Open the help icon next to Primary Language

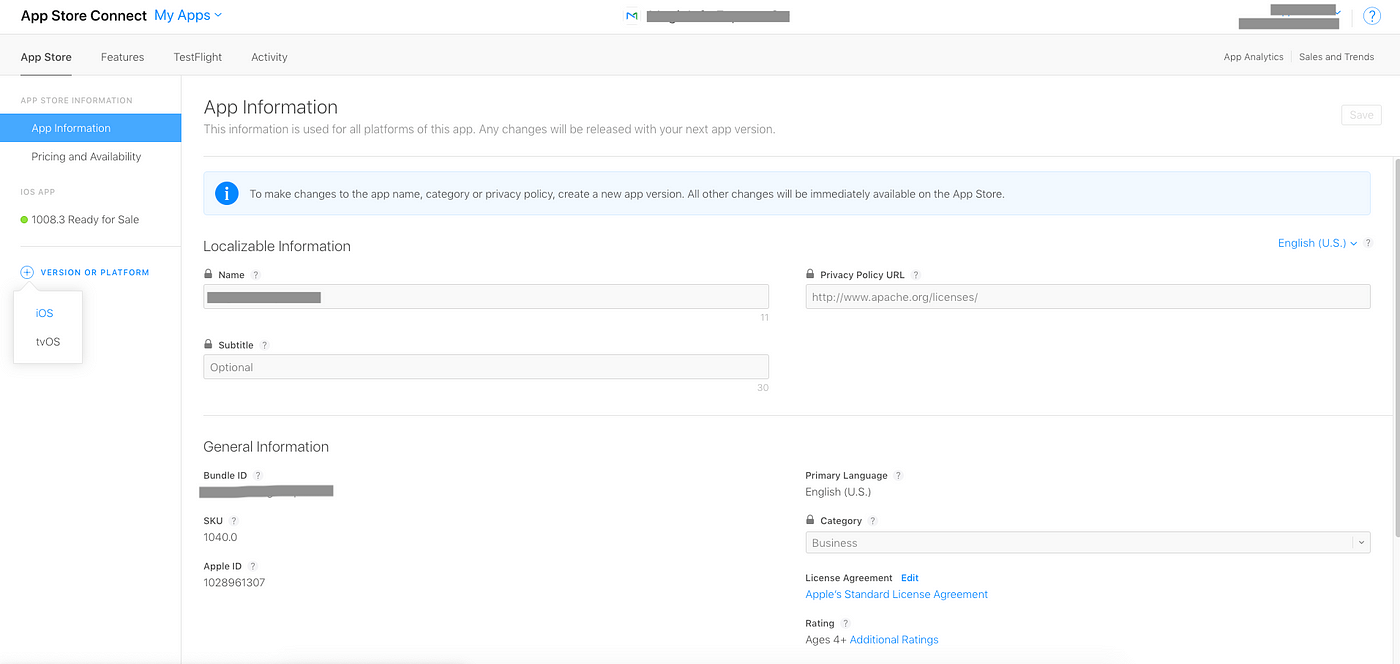click(x=898, y=476)
